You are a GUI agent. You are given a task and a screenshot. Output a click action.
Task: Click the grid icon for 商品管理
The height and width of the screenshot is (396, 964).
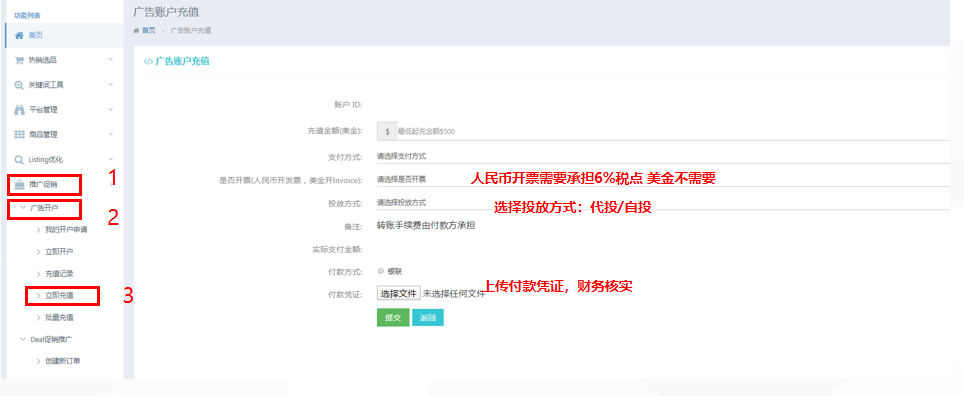(19, 134)
